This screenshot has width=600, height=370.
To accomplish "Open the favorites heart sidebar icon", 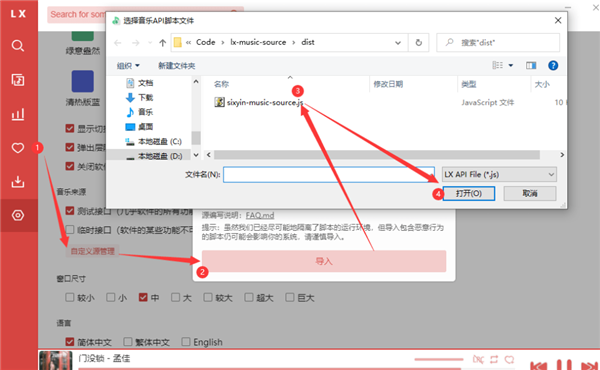I will [18, 148].
